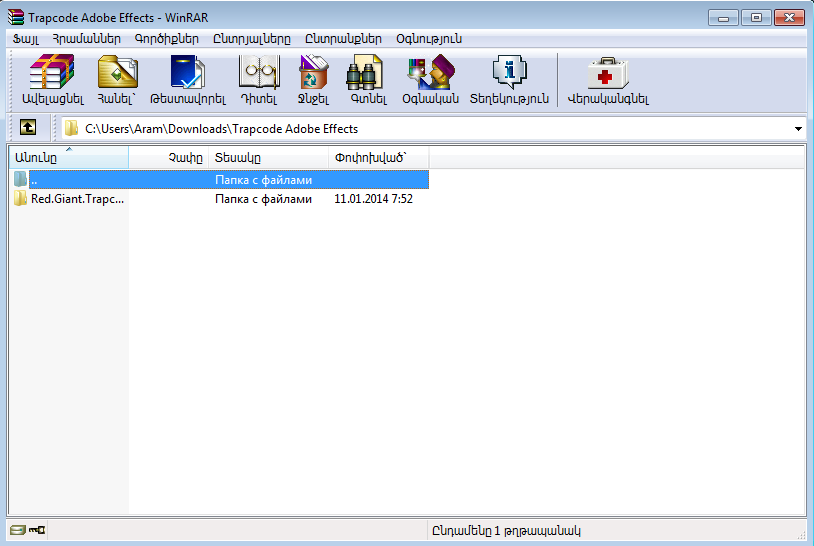Image resolution: width=814 pixels, height=546 pixels.
Task: Click the View (Դիտել) book icon
Action: [x=259, y=72]
